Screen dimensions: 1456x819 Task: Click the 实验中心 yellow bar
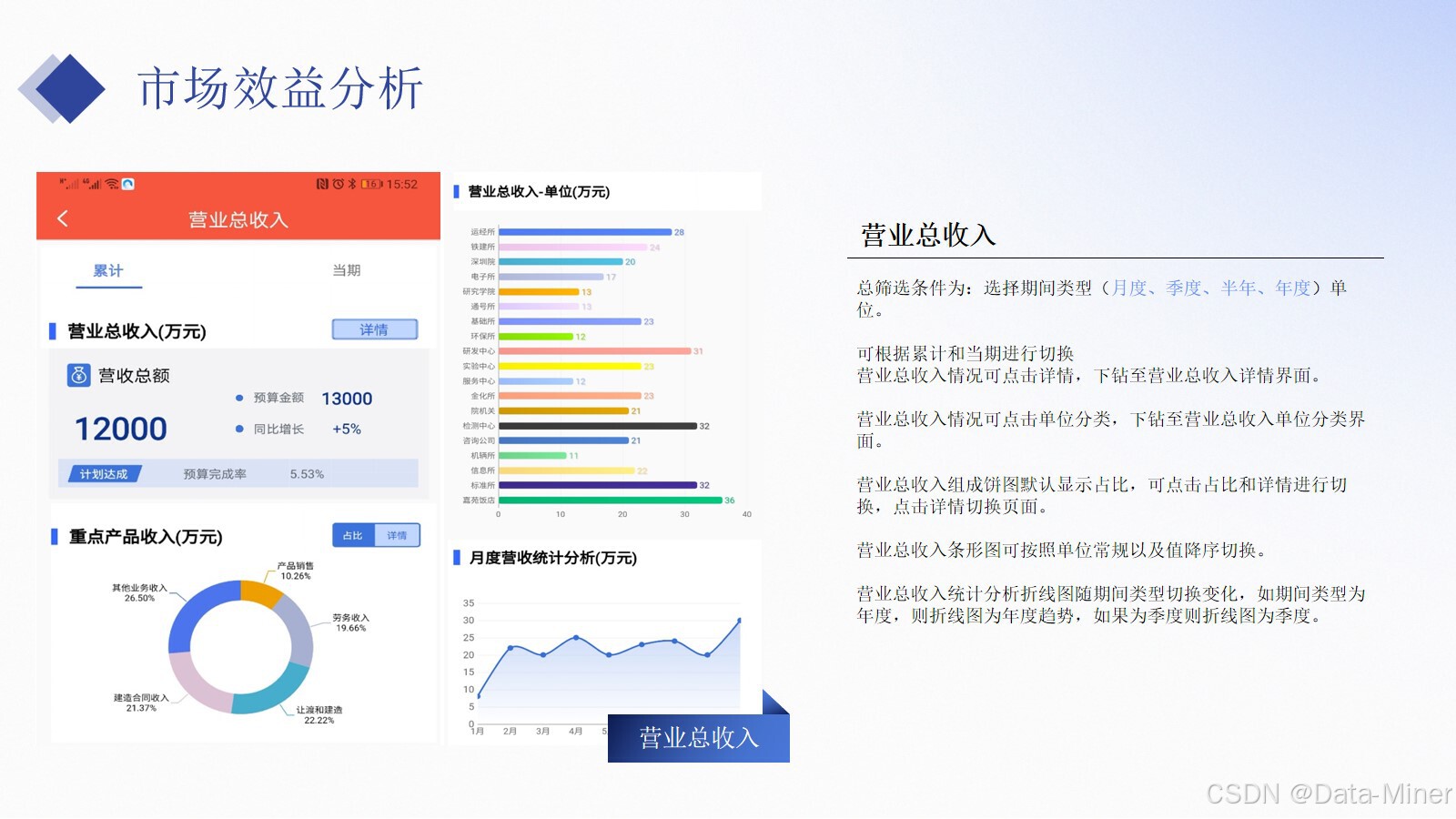pyautogui.click(x=570, y=366)
